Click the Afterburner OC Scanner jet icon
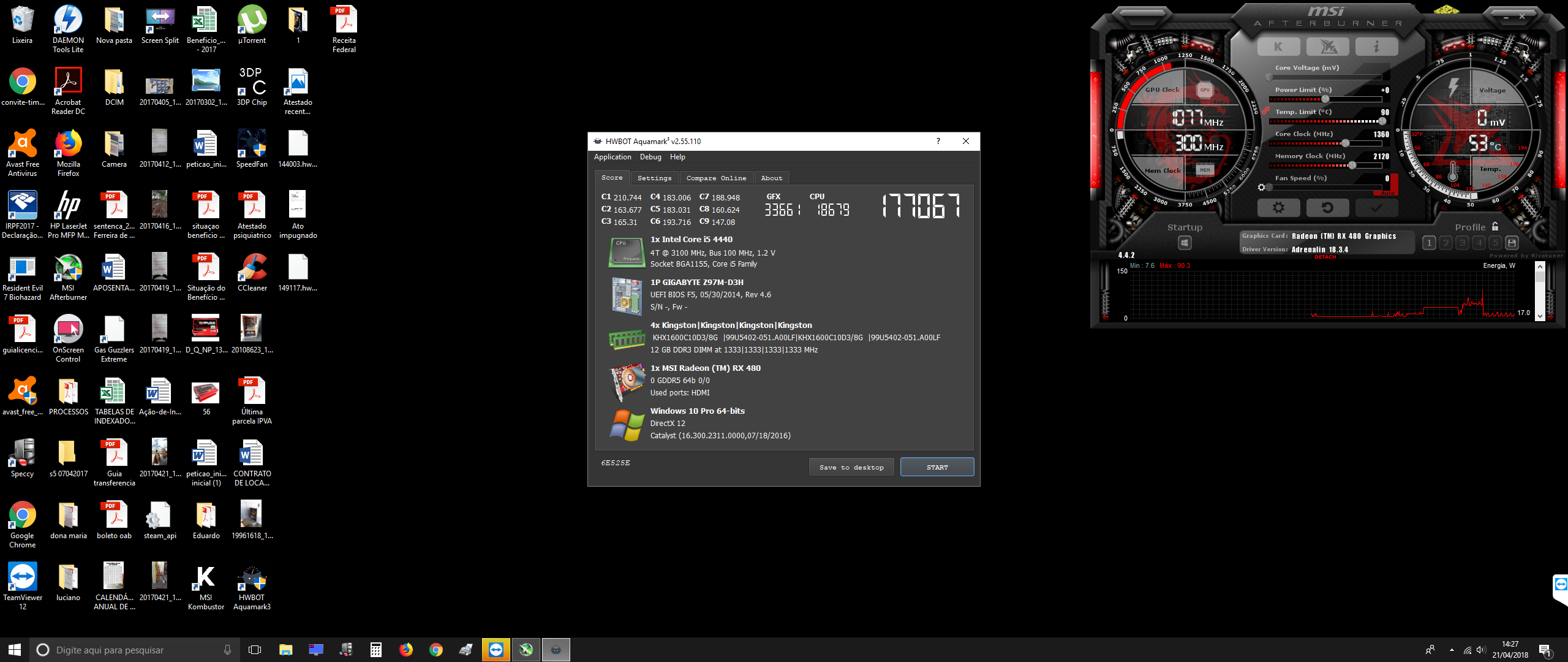Viewport: 1568px width, 662px height. [x=1327, y=47]
